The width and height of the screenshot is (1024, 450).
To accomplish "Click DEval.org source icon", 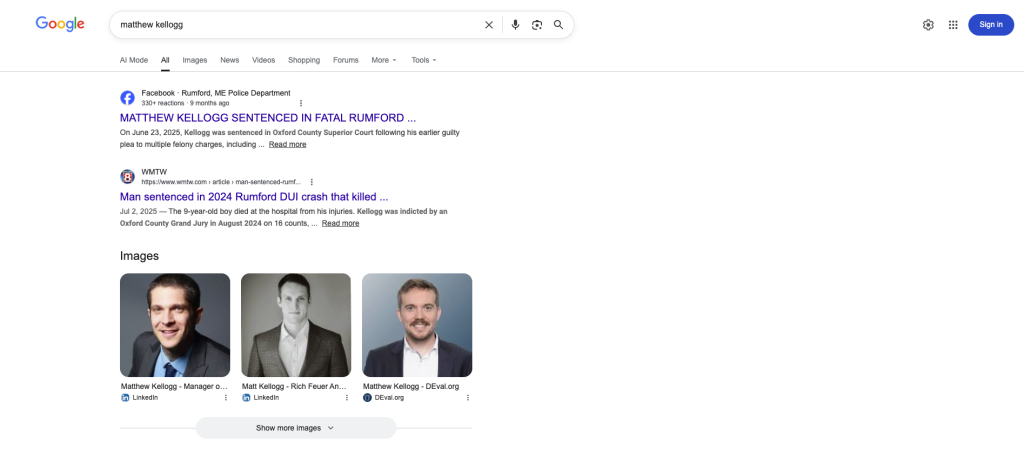I will 368,398.
